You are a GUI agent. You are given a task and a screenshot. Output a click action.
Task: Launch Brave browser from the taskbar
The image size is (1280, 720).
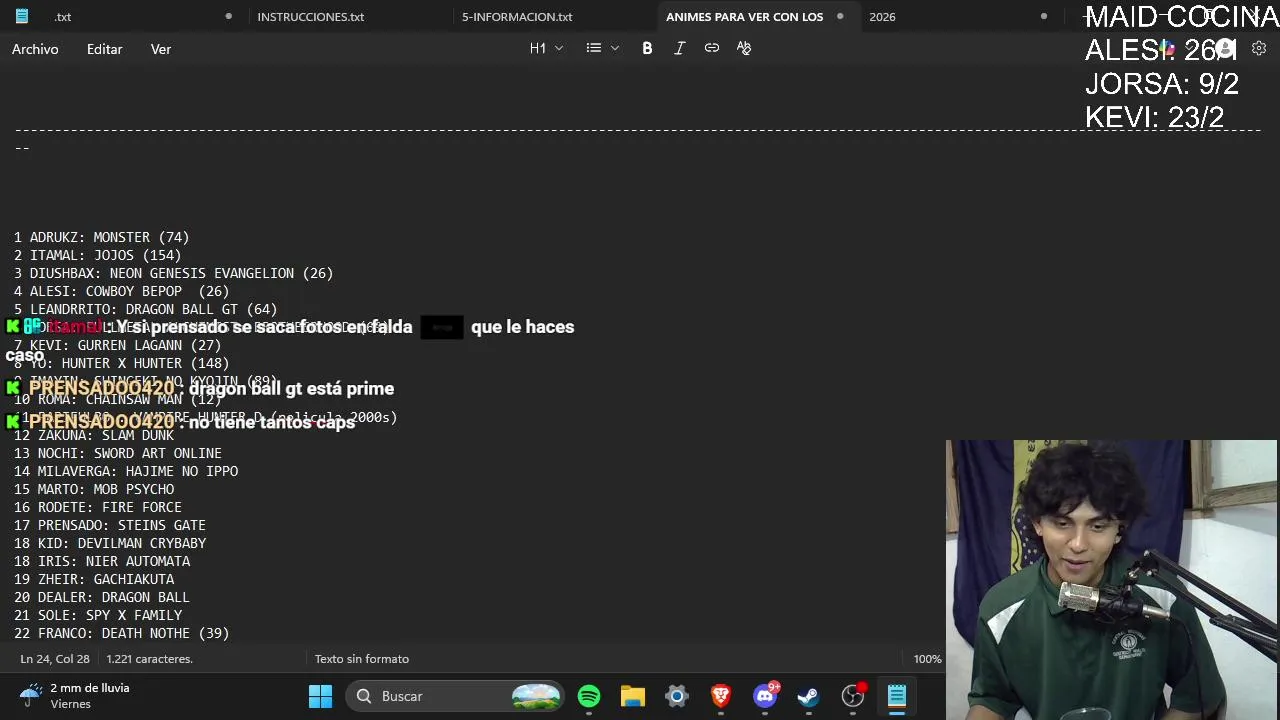[x=721, y=696]
